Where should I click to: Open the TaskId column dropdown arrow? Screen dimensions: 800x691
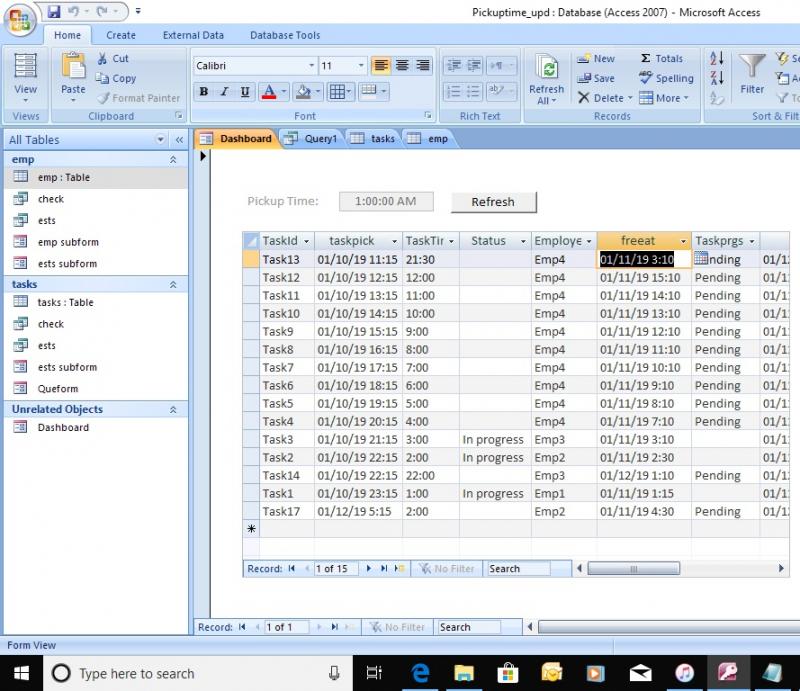click(x=307, y=241)
